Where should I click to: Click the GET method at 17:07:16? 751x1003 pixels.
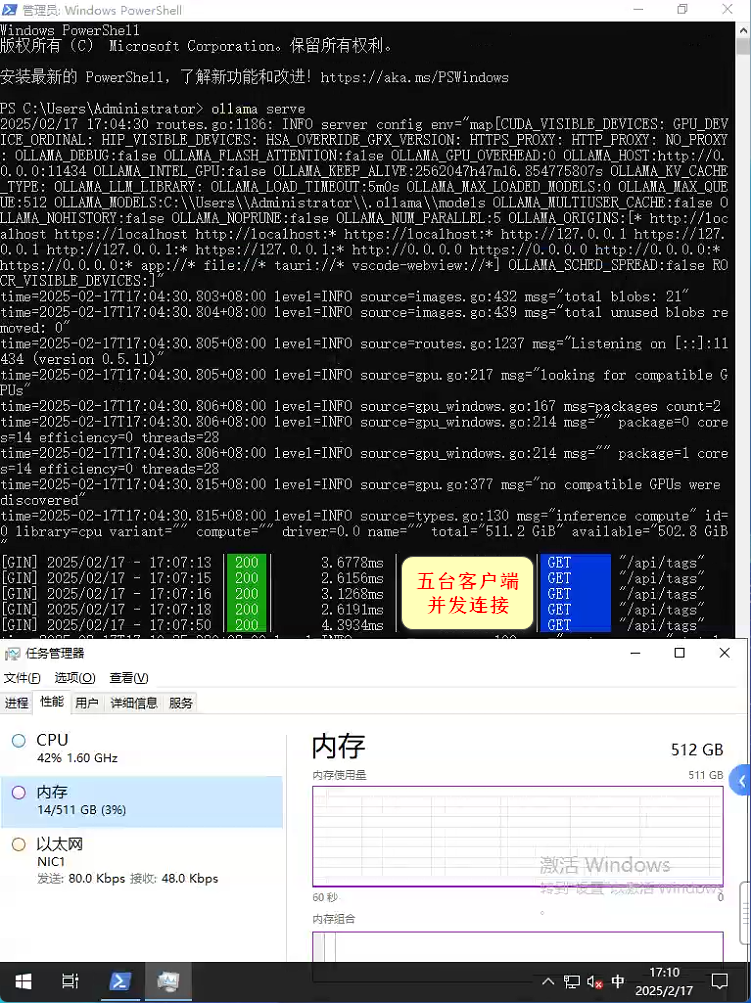(x=559, y=594)
